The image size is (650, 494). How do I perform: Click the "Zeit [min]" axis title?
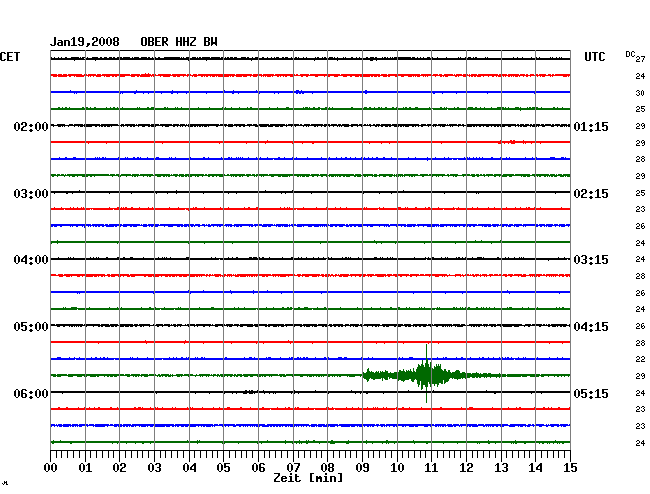point(308,478)
